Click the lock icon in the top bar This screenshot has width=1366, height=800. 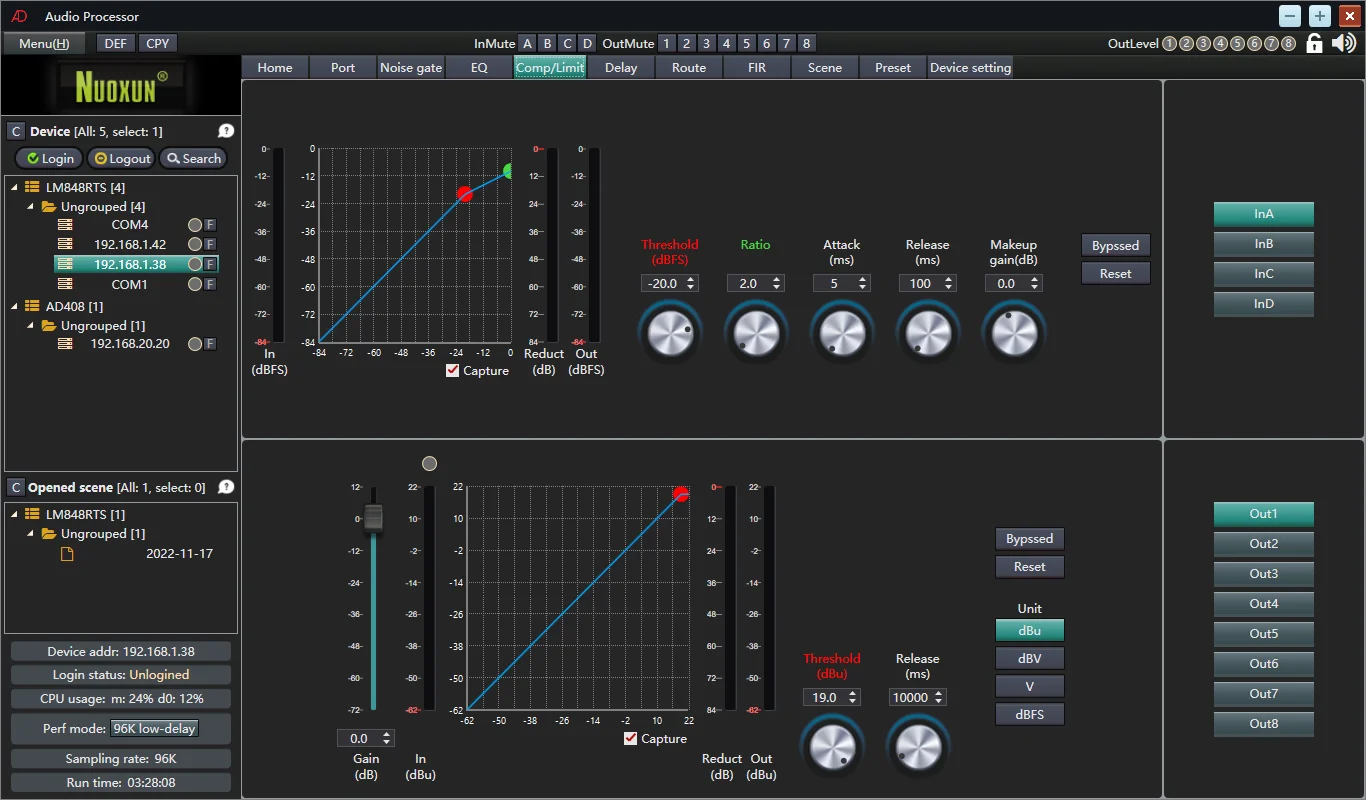pyautogui.click(x=1315, y=43)
